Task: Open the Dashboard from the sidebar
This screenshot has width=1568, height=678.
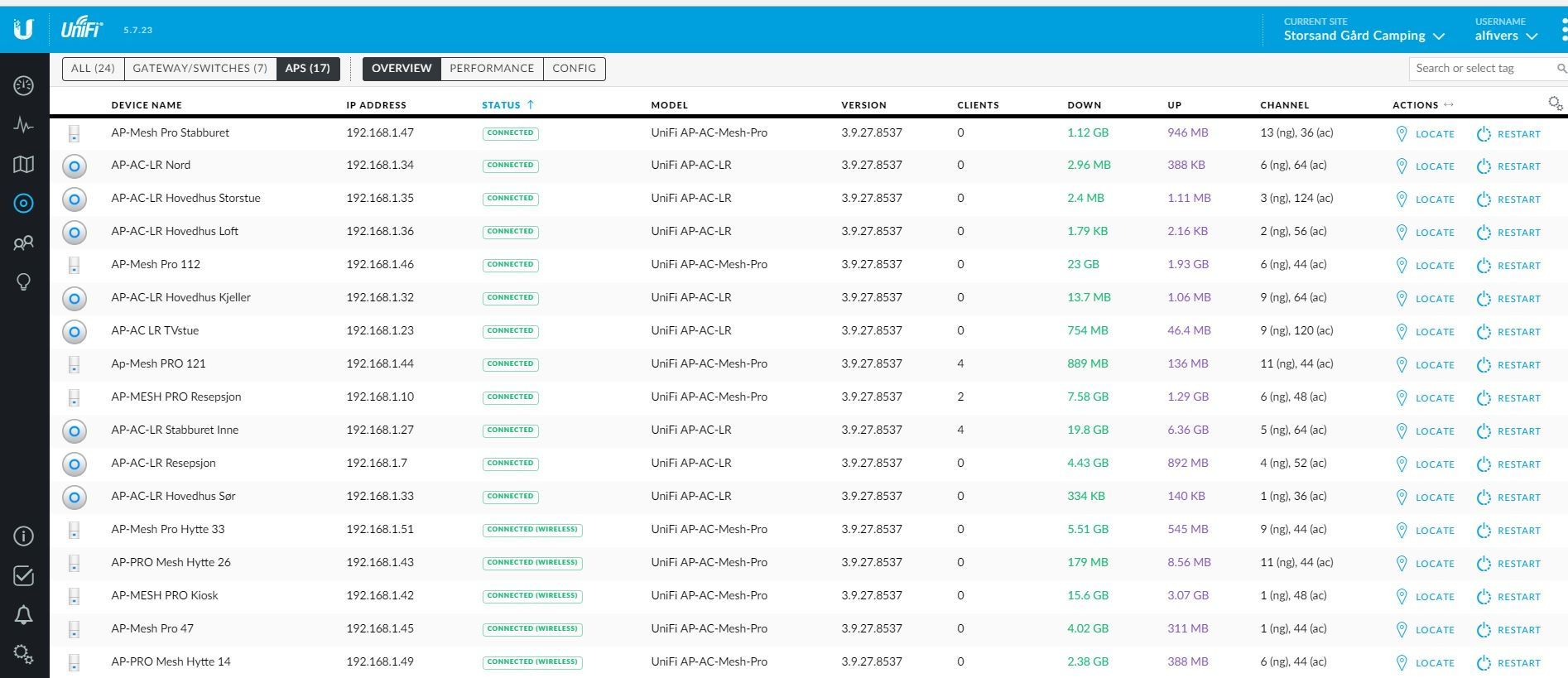Action: pos(23,85)
